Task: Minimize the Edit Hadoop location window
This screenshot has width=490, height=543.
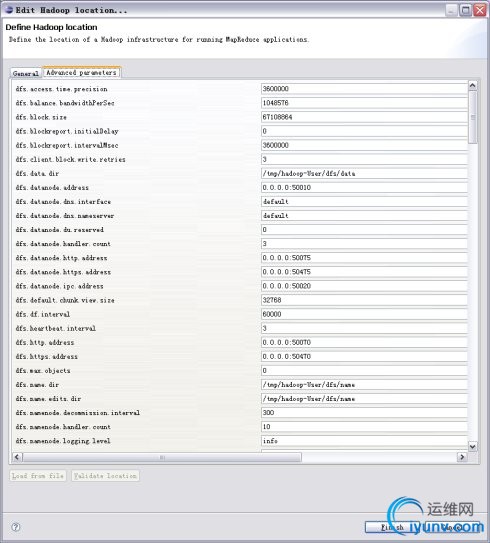Action: coord(451,10)
